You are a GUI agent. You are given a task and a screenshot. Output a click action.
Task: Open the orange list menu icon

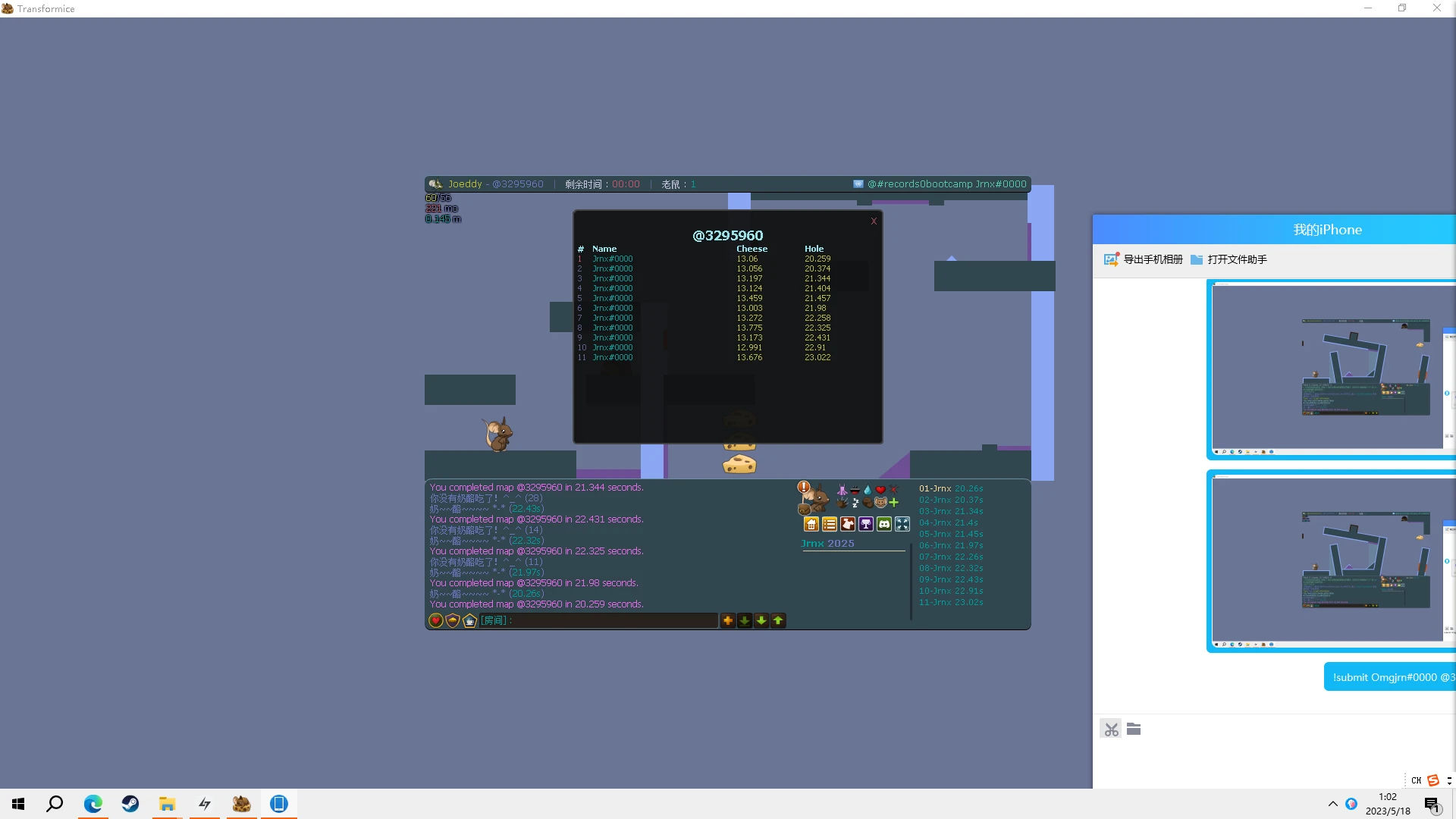(x=830, y=524)
